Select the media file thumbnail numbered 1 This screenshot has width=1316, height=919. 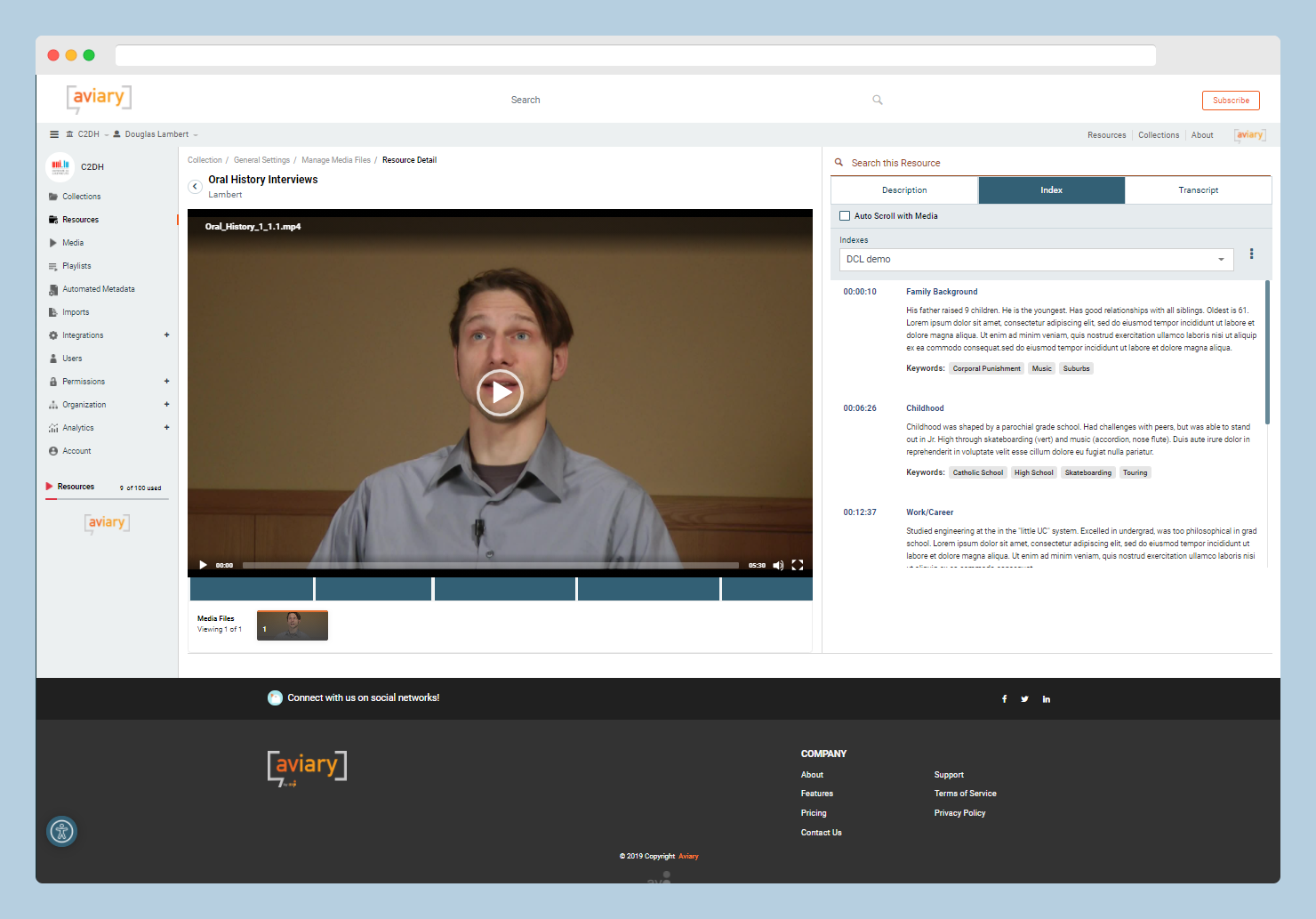pyautogui.click(x=293, y=625)
